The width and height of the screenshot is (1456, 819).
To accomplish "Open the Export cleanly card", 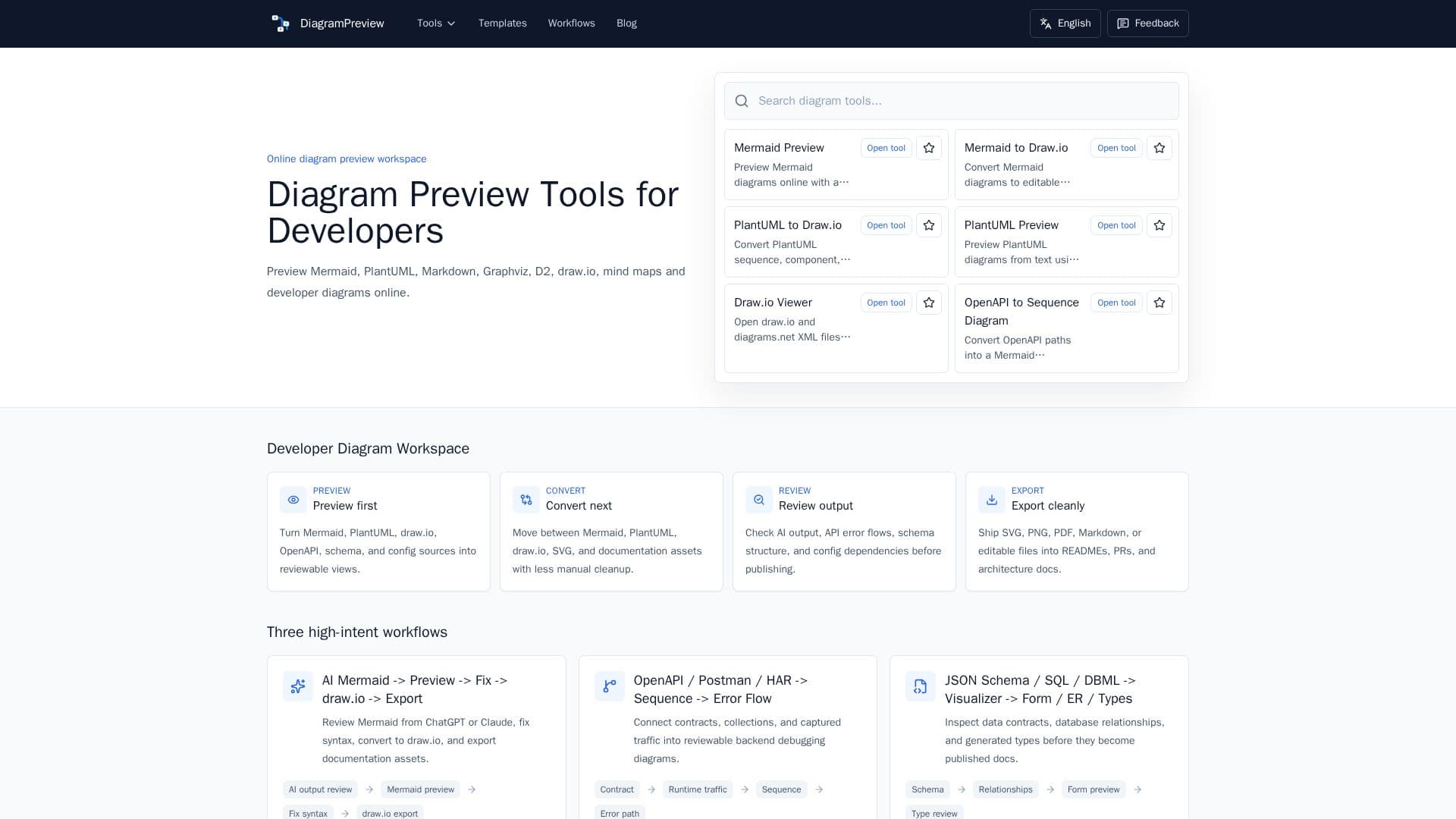I will (1077, 532).
